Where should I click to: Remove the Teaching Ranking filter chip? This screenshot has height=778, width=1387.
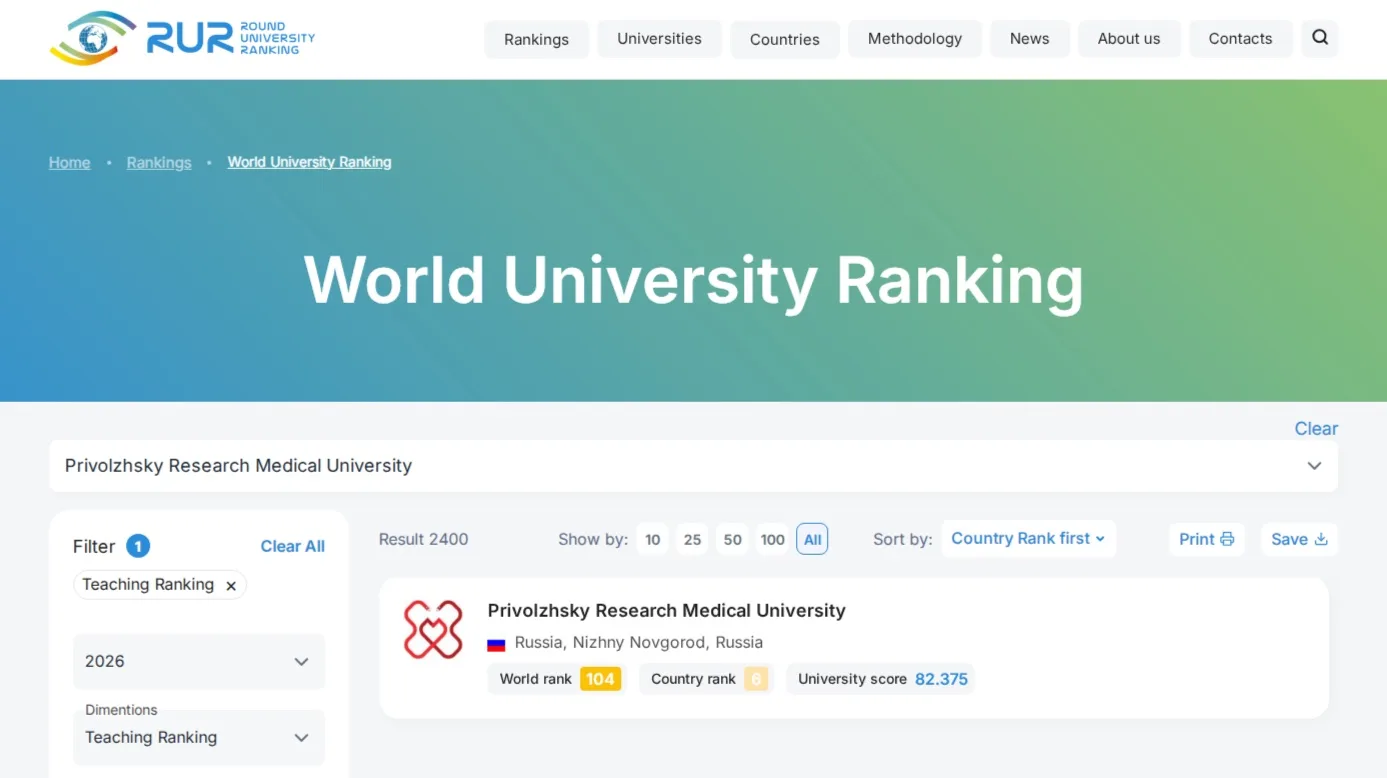(x=231, y=586)
